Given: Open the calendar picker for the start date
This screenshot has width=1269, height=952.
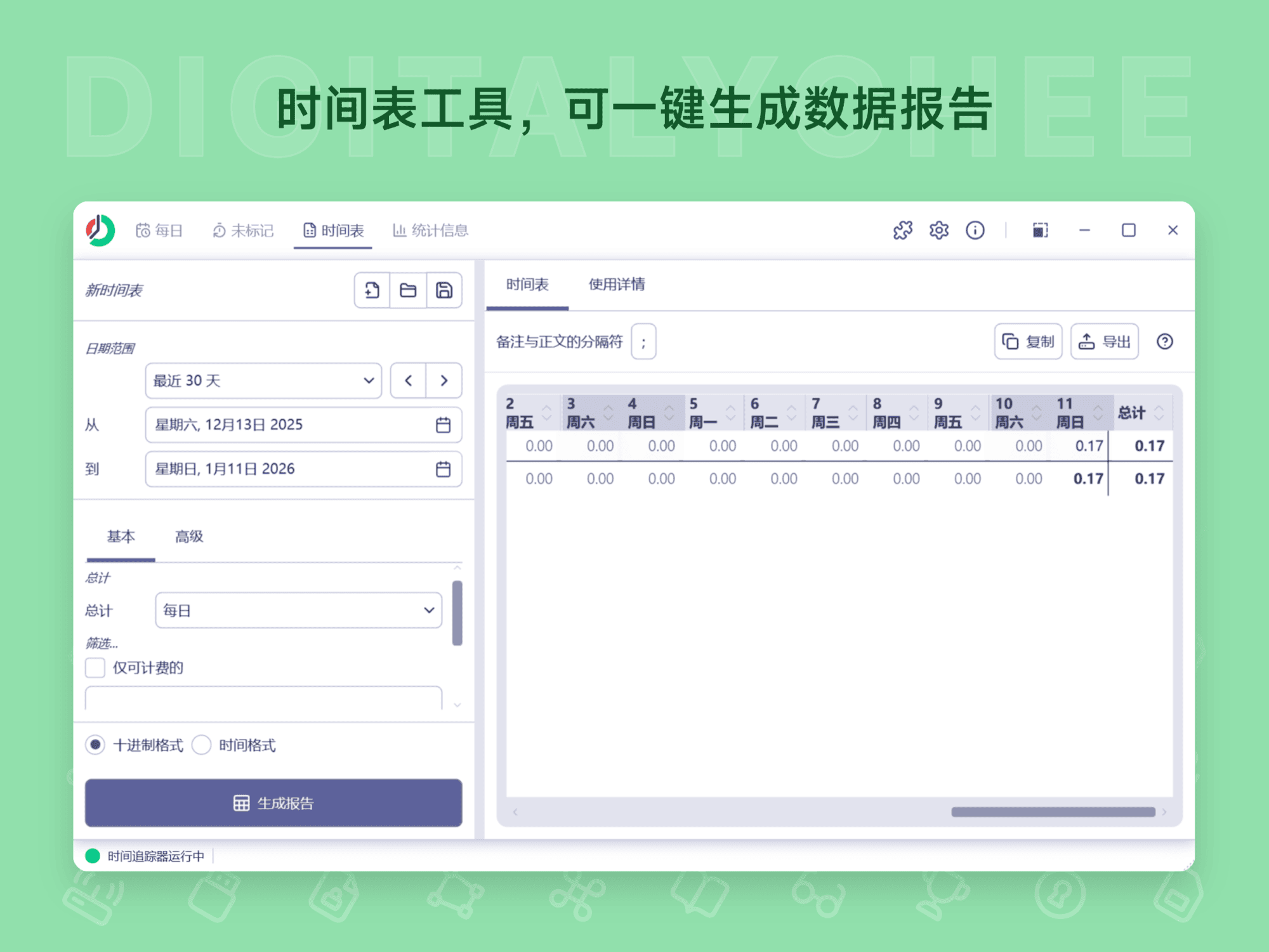Looking at the screenshot, I should point(444,425).
